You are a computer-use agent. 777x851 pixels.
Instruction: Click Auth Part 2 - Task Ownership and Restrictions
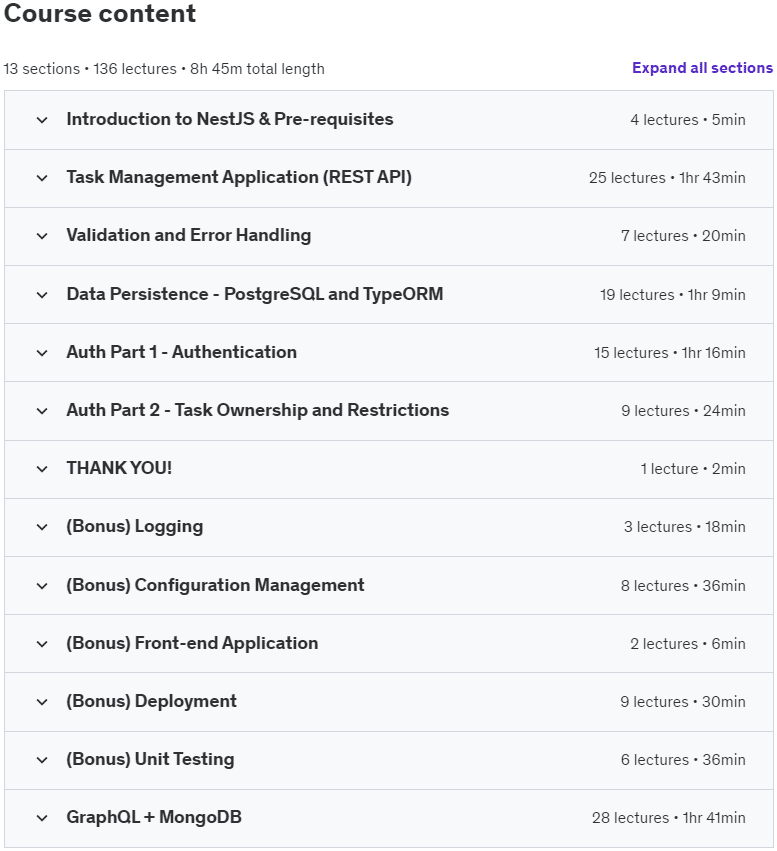tap(257, 410)
